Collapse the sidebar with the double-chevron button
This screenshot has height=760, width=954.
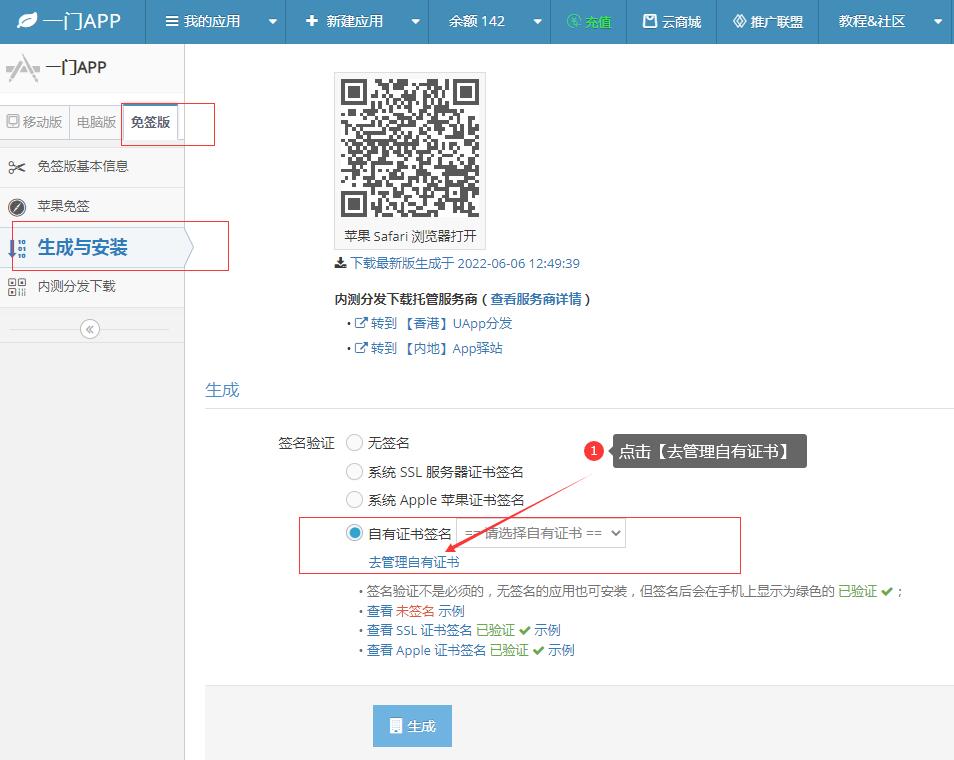coord(89,329)
